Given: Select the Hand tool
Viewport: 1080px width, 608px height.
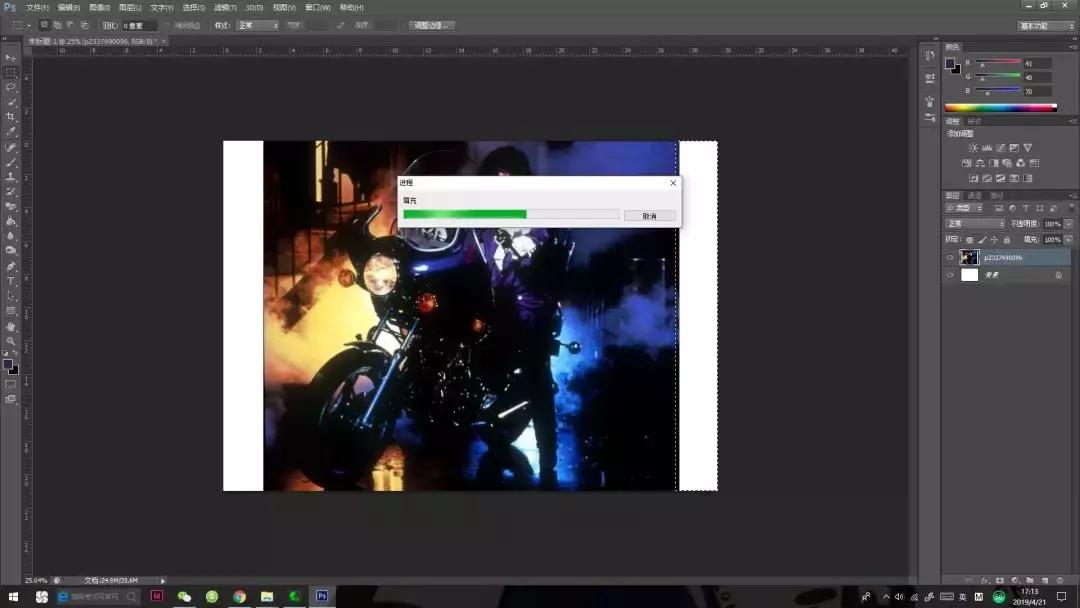Looking at the screenshot, I should point(11,326).
